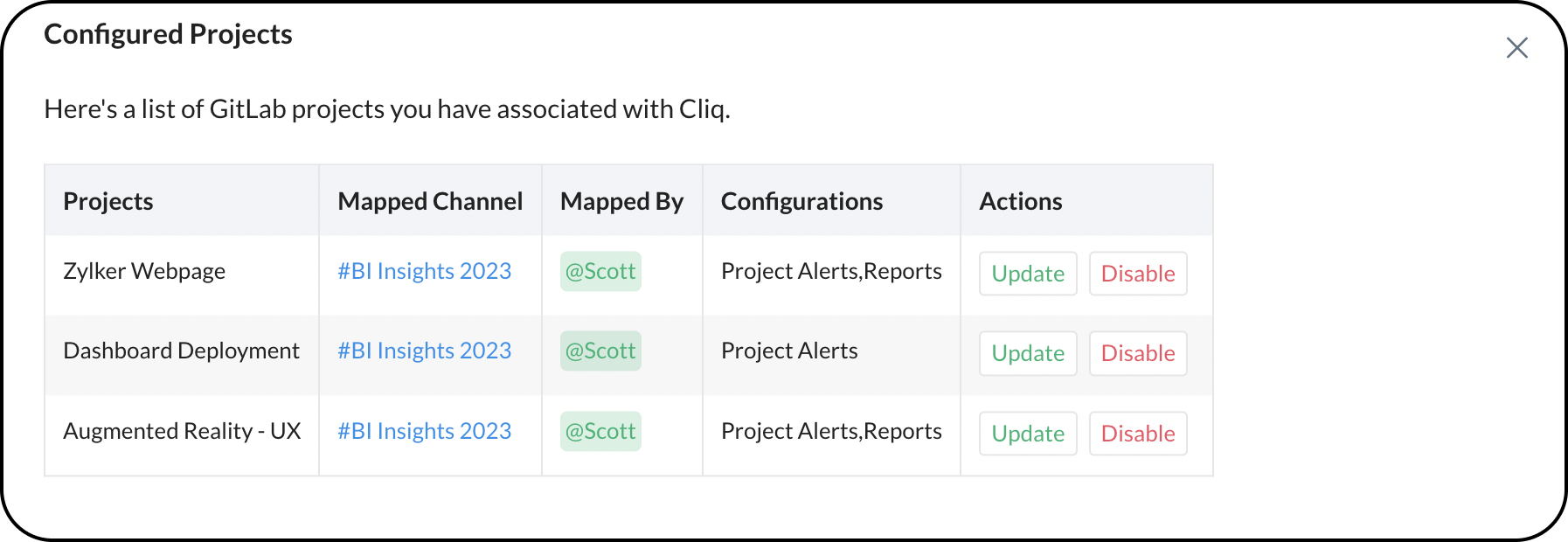The image size is (1568, 542).
Task: Open #BI Insights 2023 channel for Zylker Webpage
Action: 425,271
